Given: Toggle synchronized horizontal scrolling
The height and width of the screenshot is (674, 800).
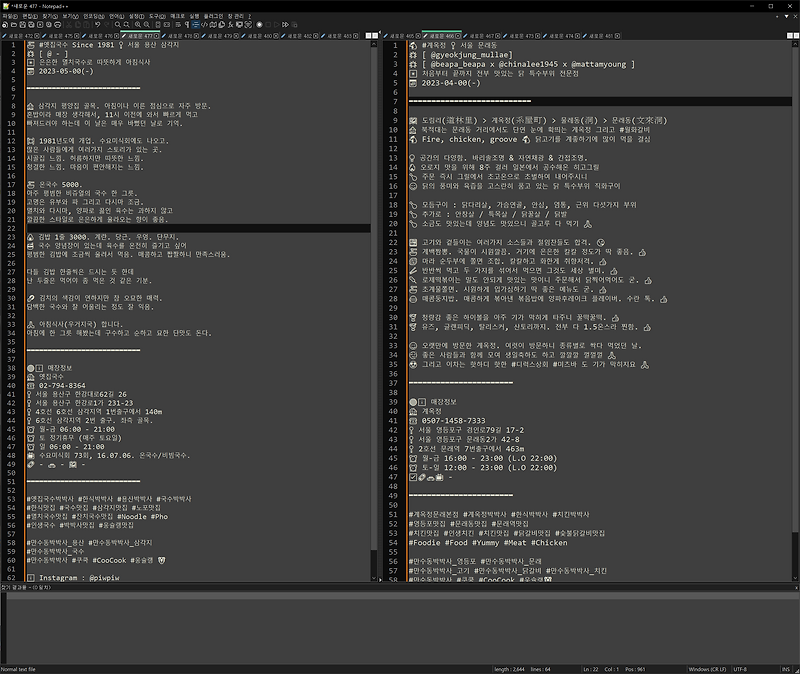Looking at the screenshot, I should point(166,24).
